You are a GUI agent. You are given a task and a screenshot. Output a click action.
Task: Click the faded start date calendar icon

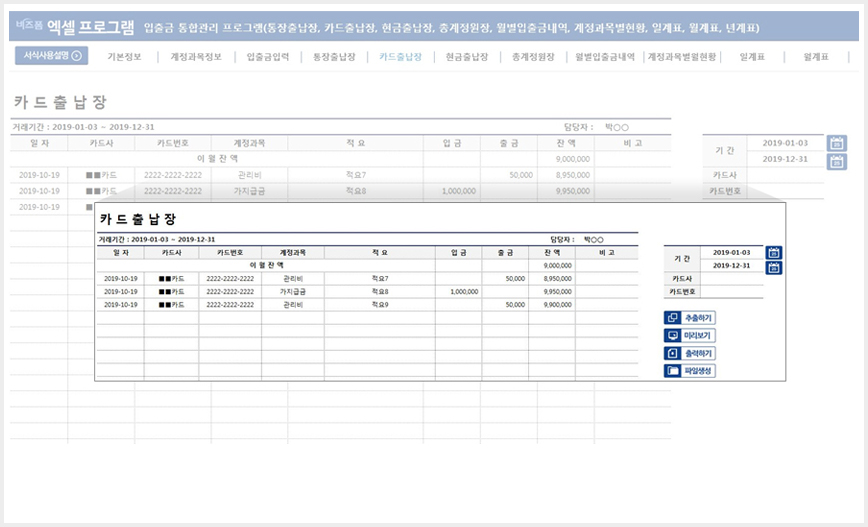pyautogui.click(x=836, y=143)
